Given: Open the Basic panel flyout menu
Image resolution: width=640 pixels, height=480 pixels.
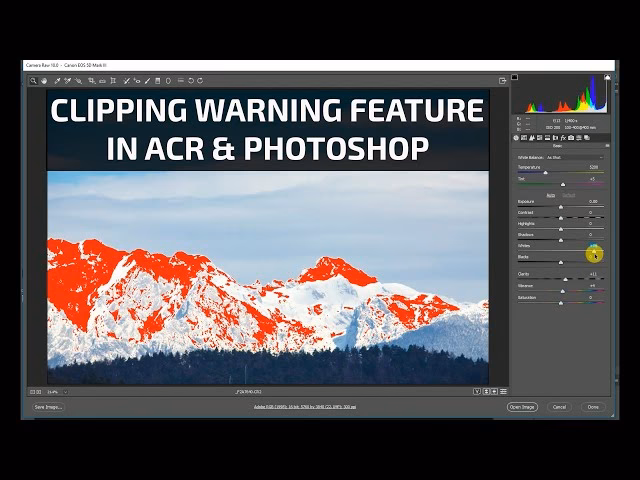Looking at the screenshot, I should 607,146.
